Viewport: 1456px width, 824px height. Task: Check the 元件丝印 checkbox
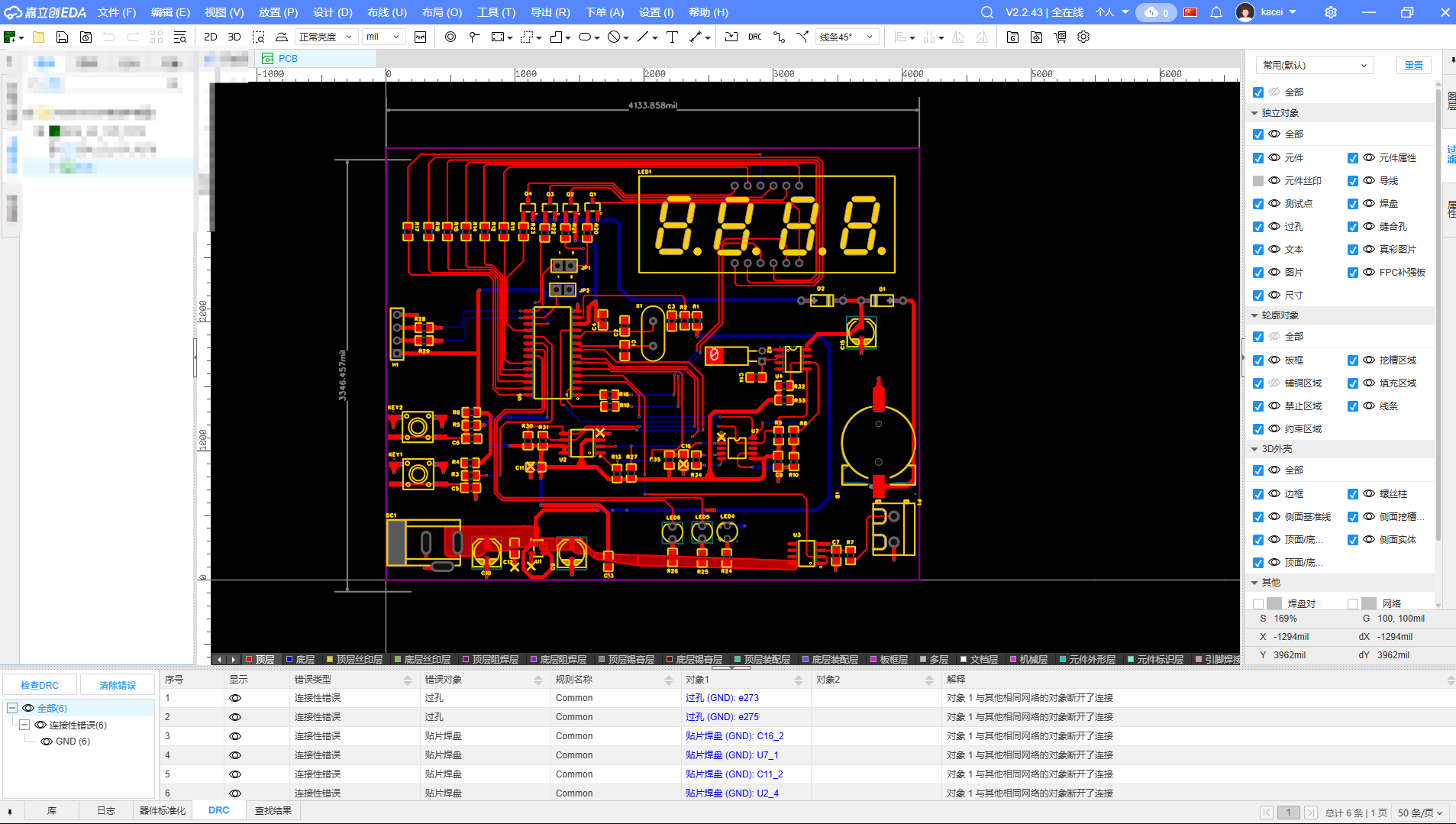pos(1258,181)
